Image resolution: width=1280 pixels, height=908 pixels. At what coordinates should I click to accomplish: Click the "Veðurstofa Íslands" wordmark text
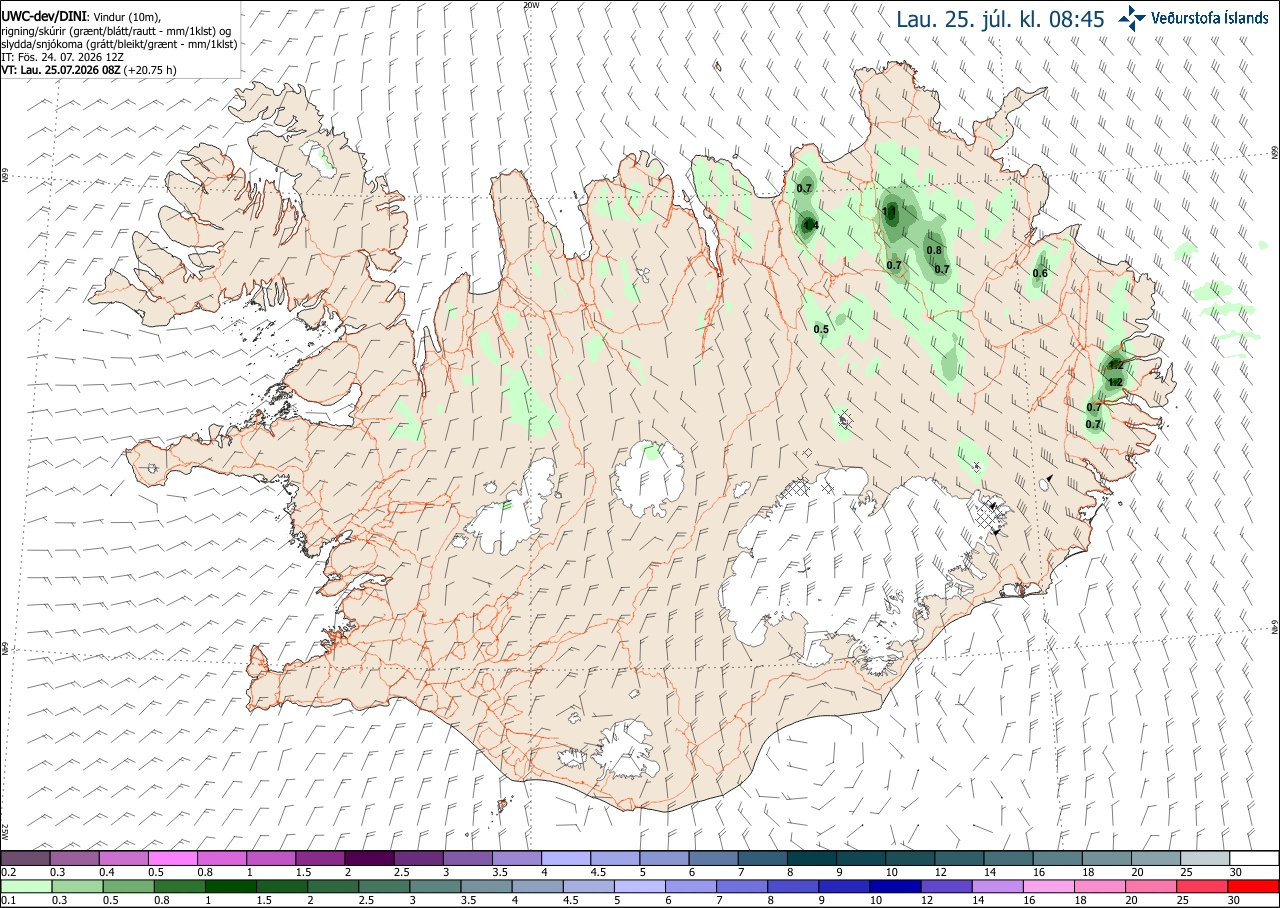1210,18
